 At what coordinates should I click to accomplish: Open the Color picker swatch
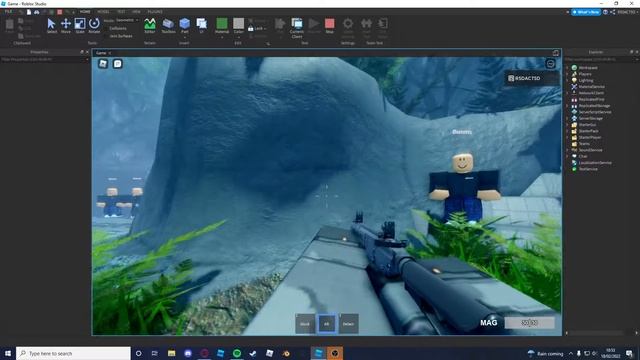coord(238,25)
